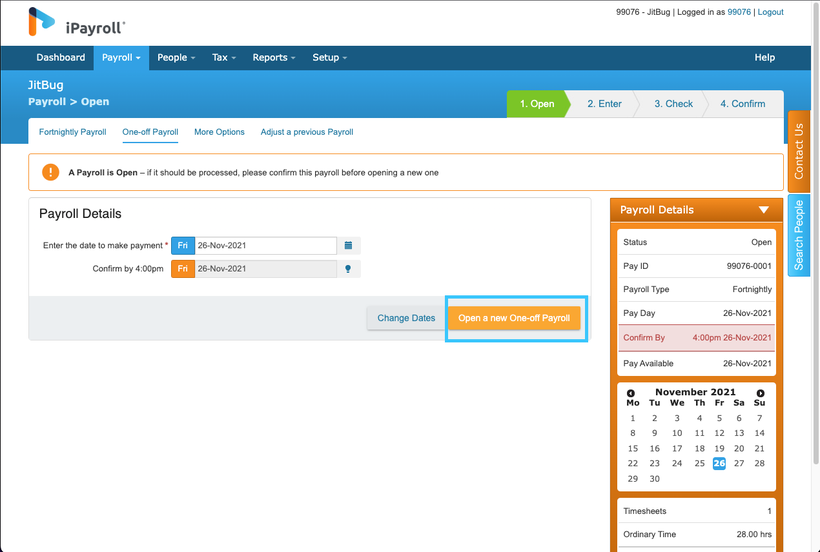Jump to step 4. Confirm
This screenshot has width=820, height=552.
(x=743, y=104)
